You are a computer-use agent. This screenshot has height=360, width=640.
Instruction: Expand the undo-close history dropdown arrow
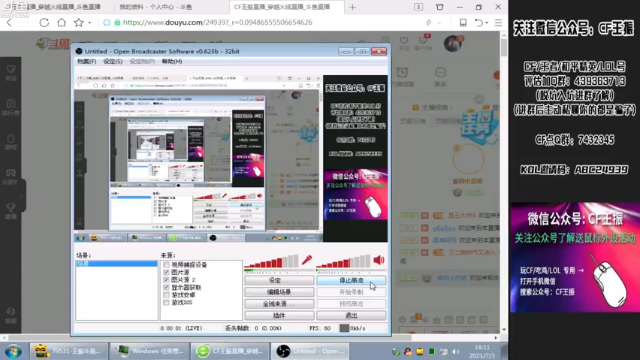click(487, 23)
